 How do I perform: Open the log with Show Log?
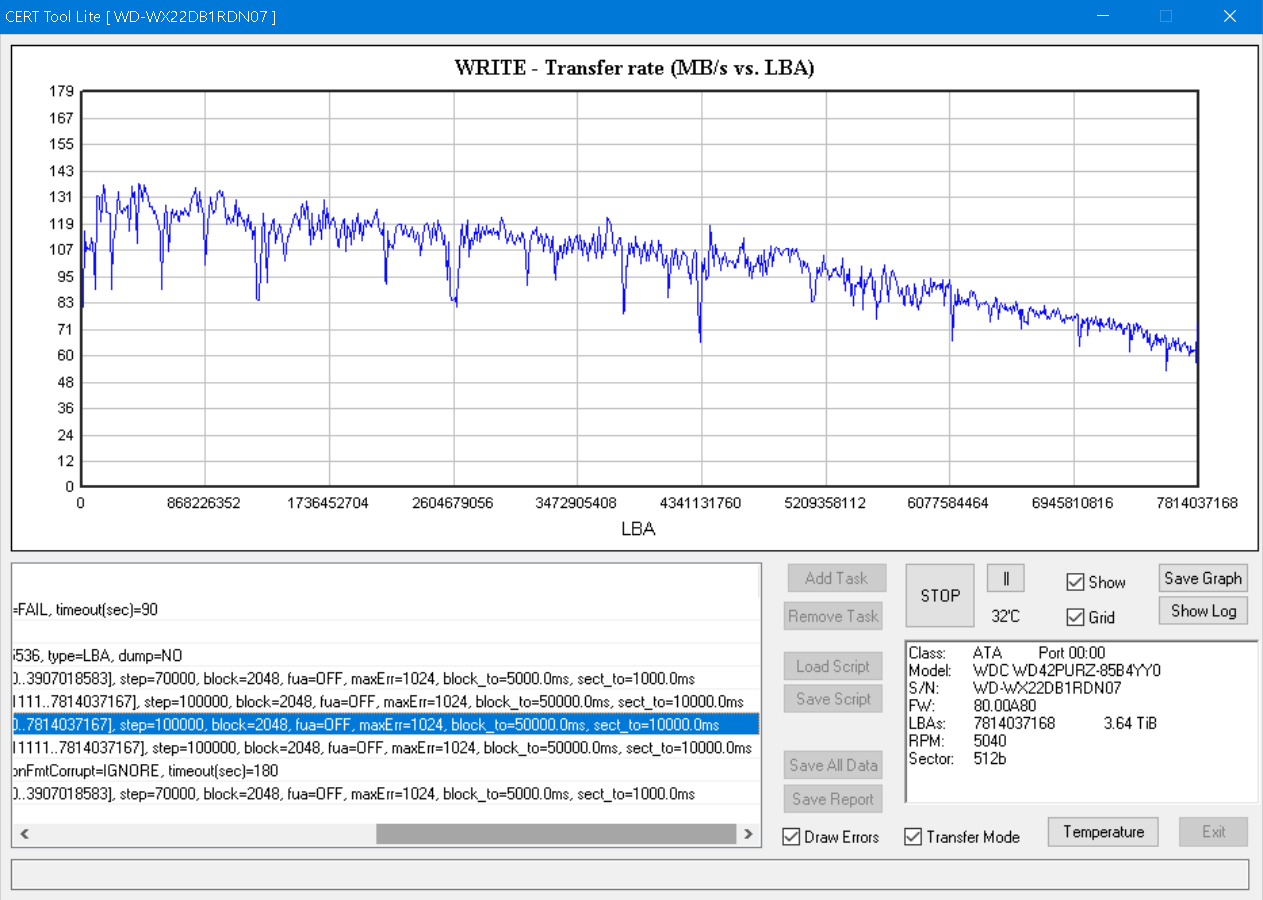(1202, 611)
